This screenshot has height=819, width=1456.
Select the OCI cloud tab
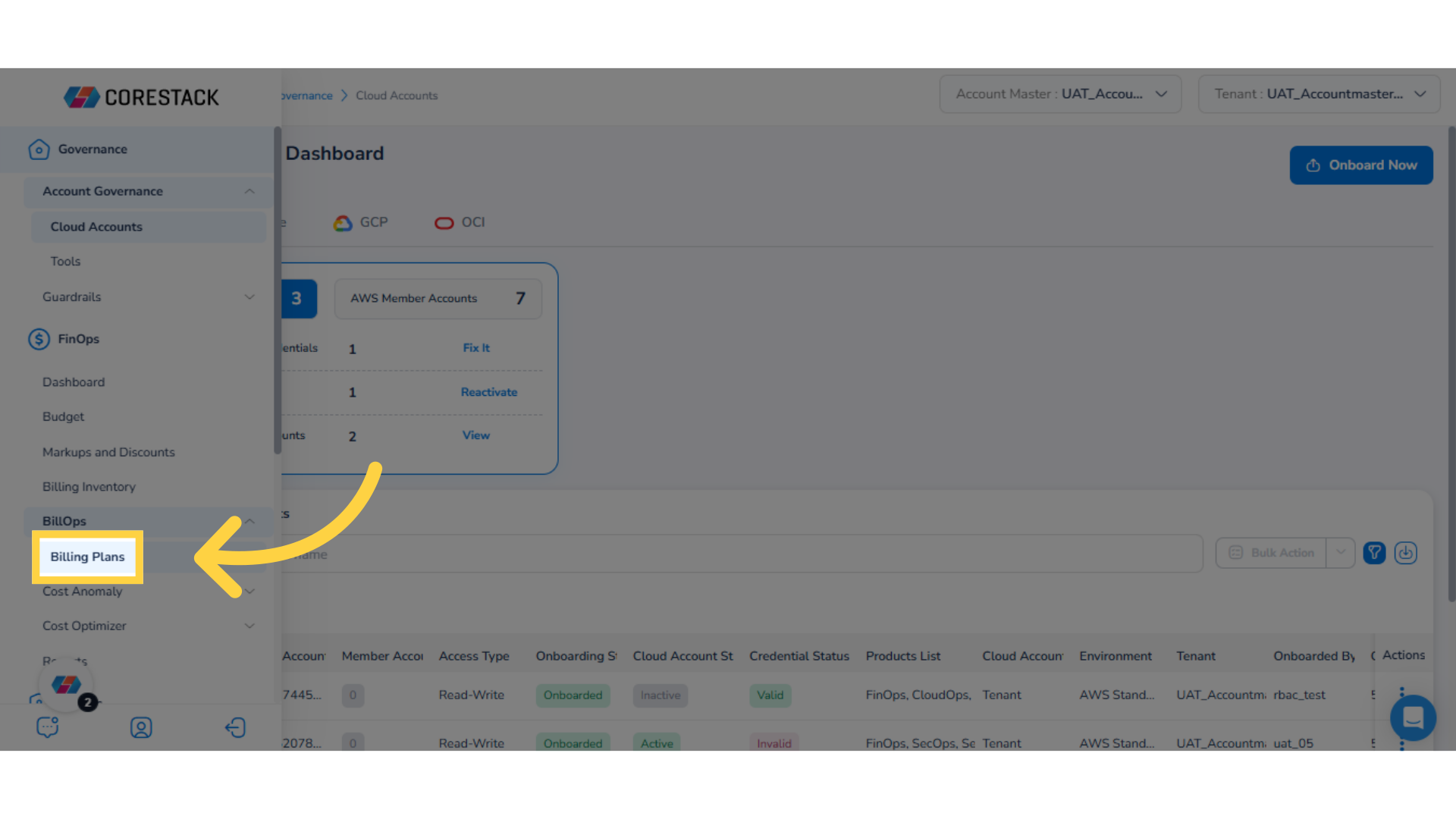460,223
